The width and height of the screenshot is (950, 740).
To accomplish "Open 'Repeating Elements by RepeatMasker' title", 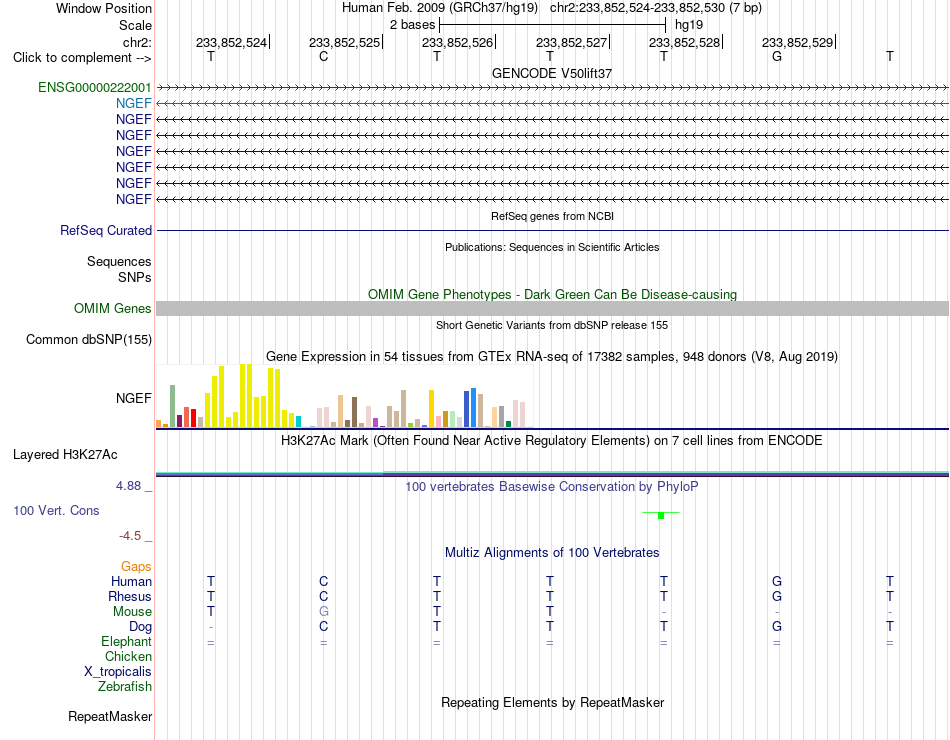I will point(552,702).
